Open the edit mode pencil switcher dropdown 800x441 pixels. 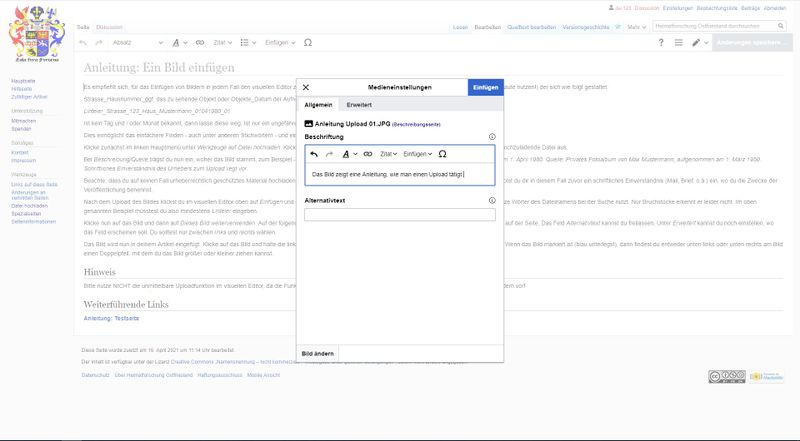(700, 43)
